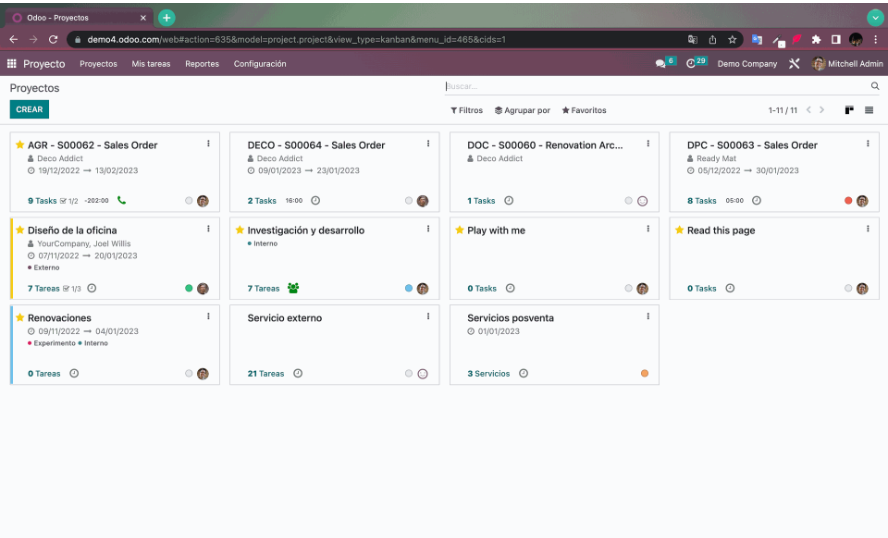The image size is (888, 538).
Task: Open the Reportes menu
Action: tap(202, 64)
